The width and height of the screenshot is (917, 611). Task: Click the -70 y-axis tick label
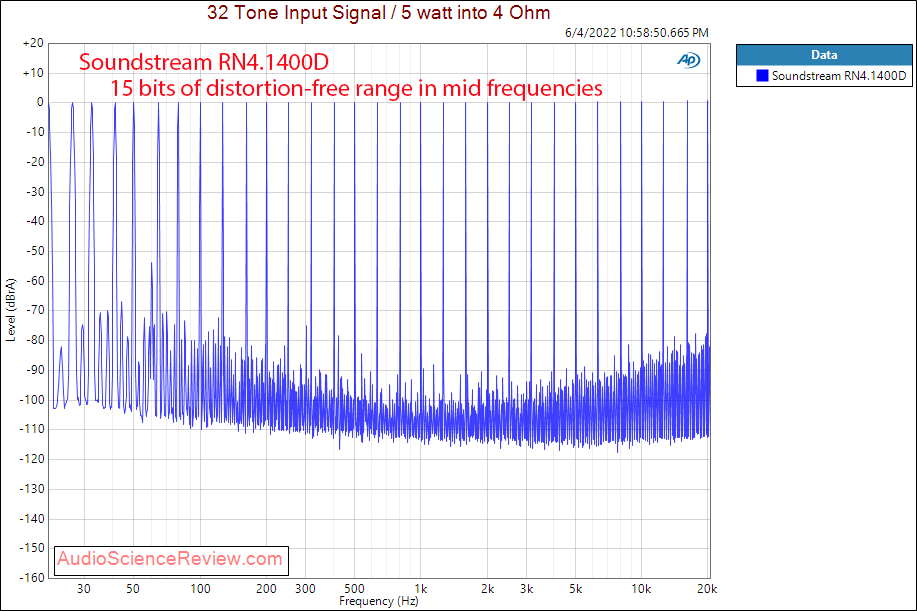[35, 310]
